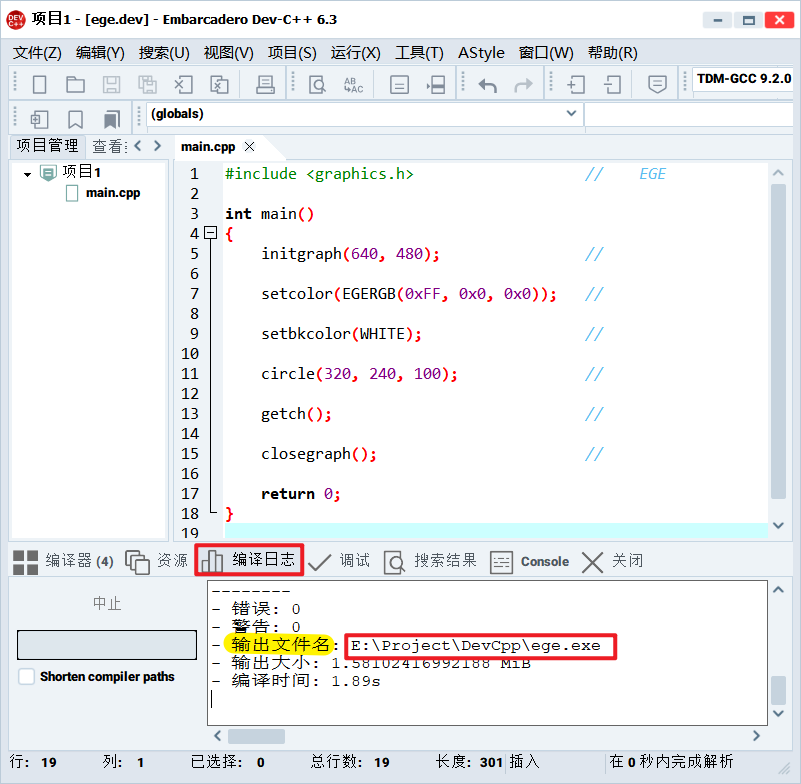Switch to the 项目管理 tab
801x784 pixels.
click(x=48, y=146)
